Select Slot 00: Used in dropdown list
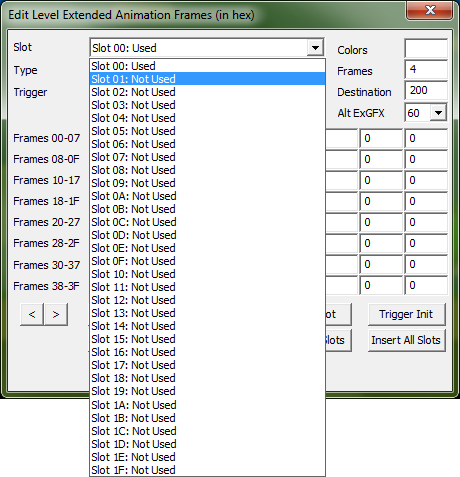The width and height of the screenshot is (460, 477). [x=207, y=66]
